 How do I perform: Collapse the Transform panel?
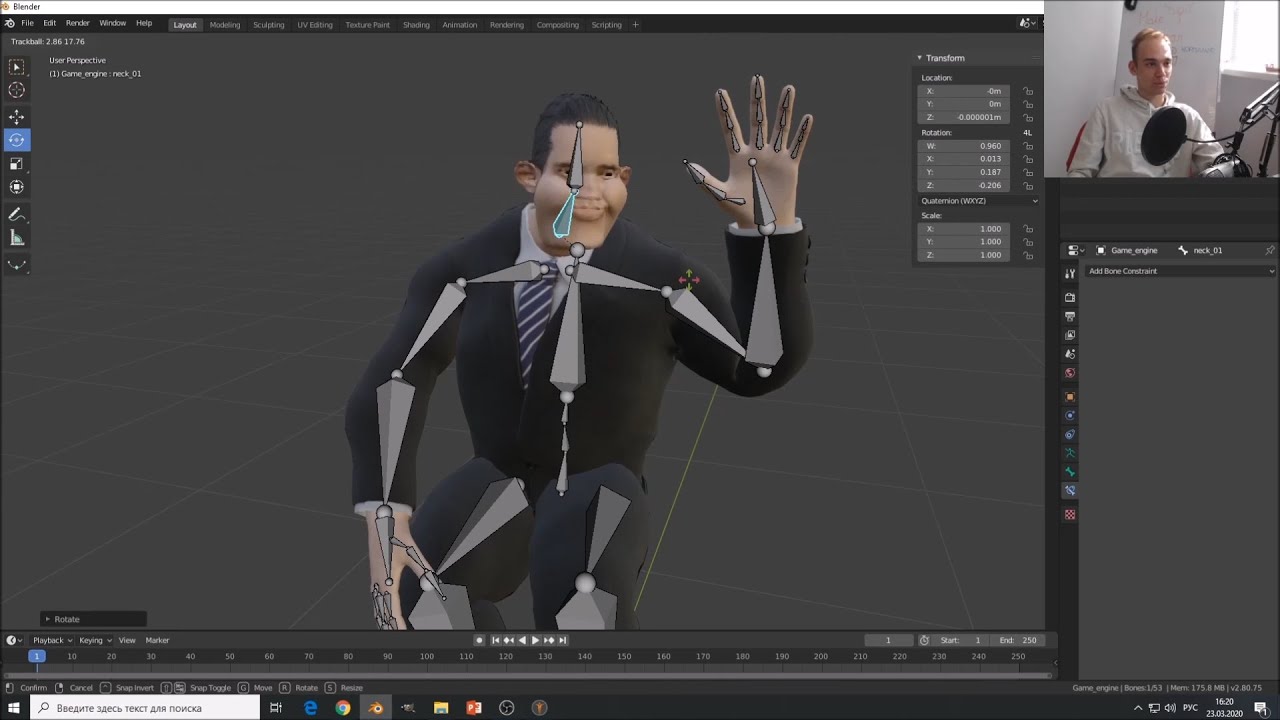tap(919, 58)
